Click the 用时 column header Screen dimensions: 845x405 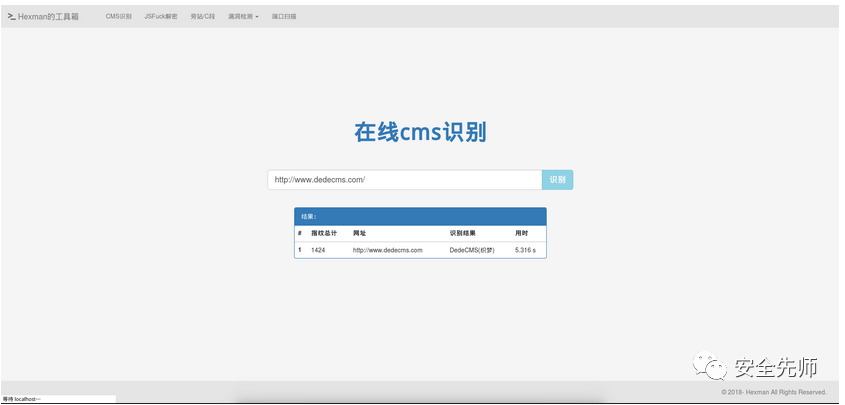[521, 233]
